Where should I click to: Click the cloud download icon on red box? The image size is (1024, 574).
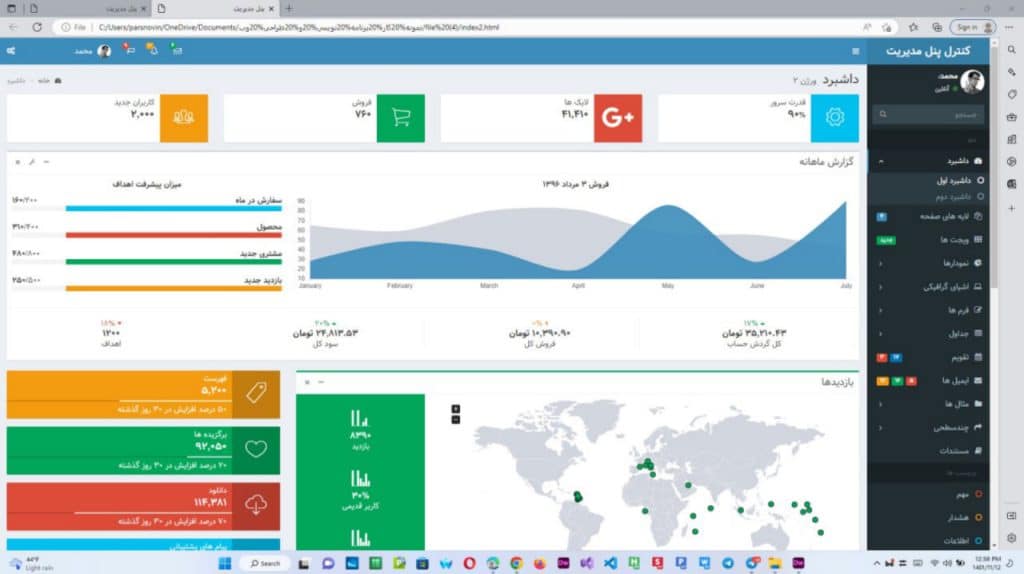tap(256, 506)
